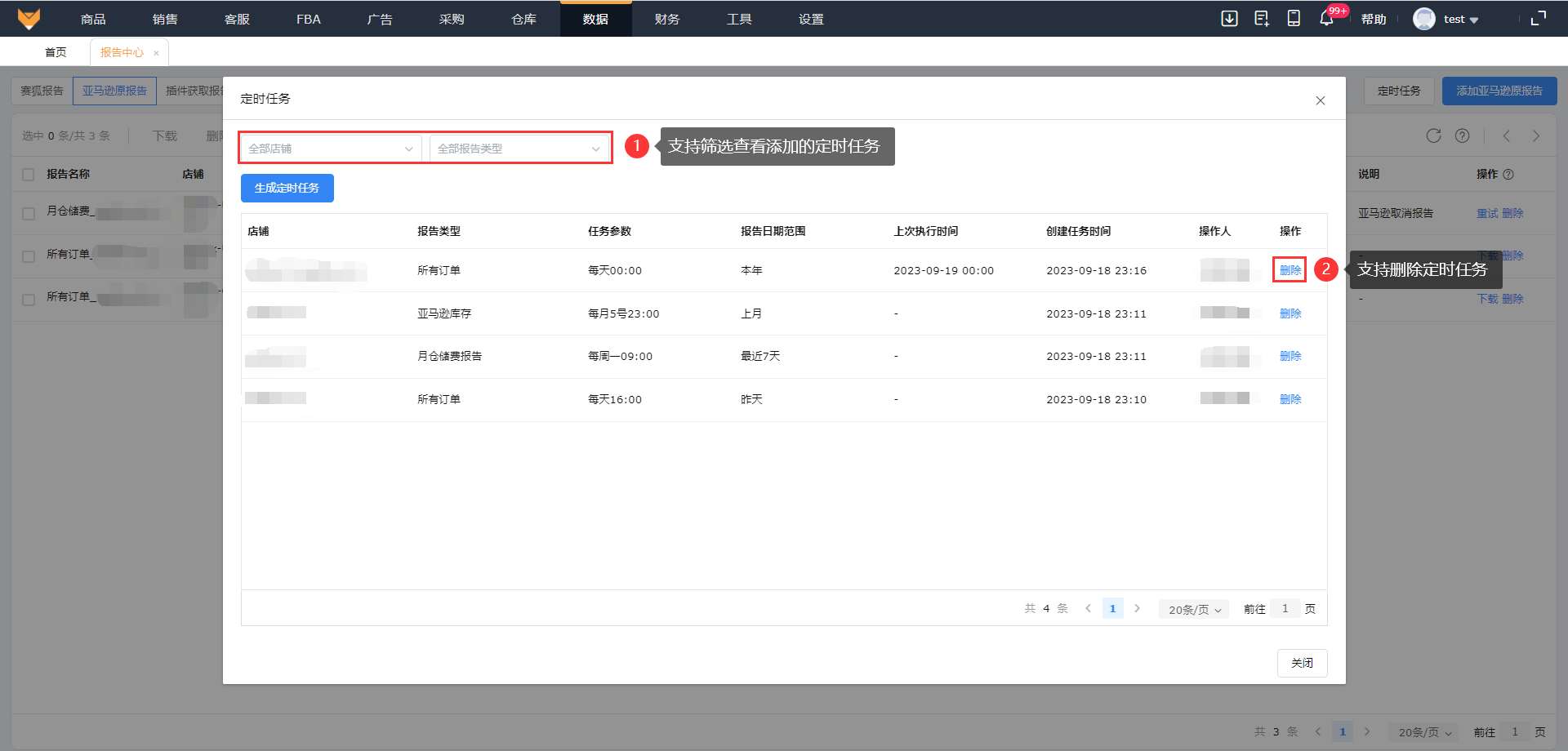Switch to the 首页 tab
The width and height of the screenshot is (1568, 751).
pyautogui.click(x=56, y=52)
